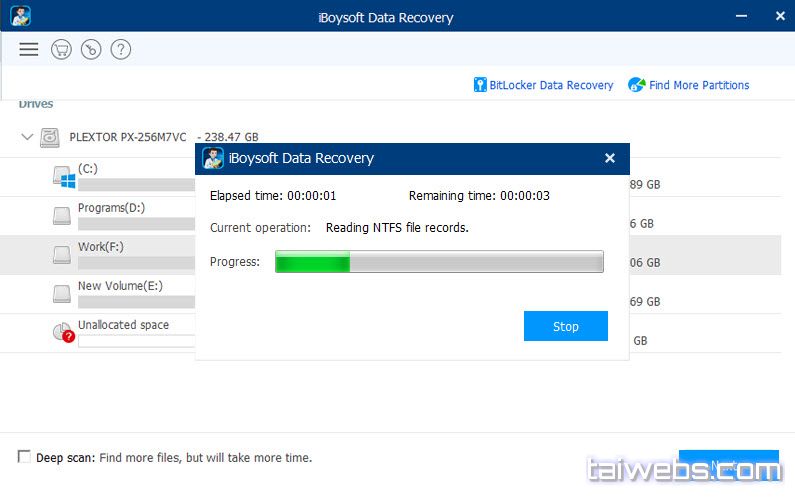Select the Programs(D:) partition
The height and width of the screenshot is (498, 795).
[x=111, y=208]
